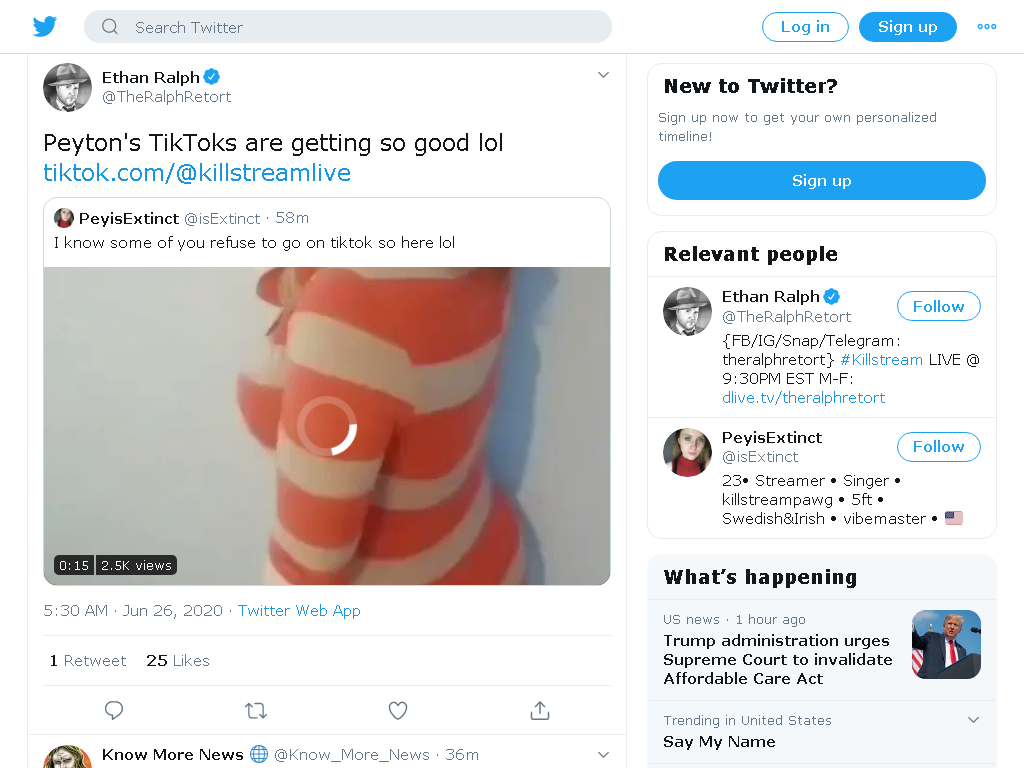Viewport: 1024px width, 768px height.
Task: Click the search magnifier icon
Action: [x=110, y=27]
